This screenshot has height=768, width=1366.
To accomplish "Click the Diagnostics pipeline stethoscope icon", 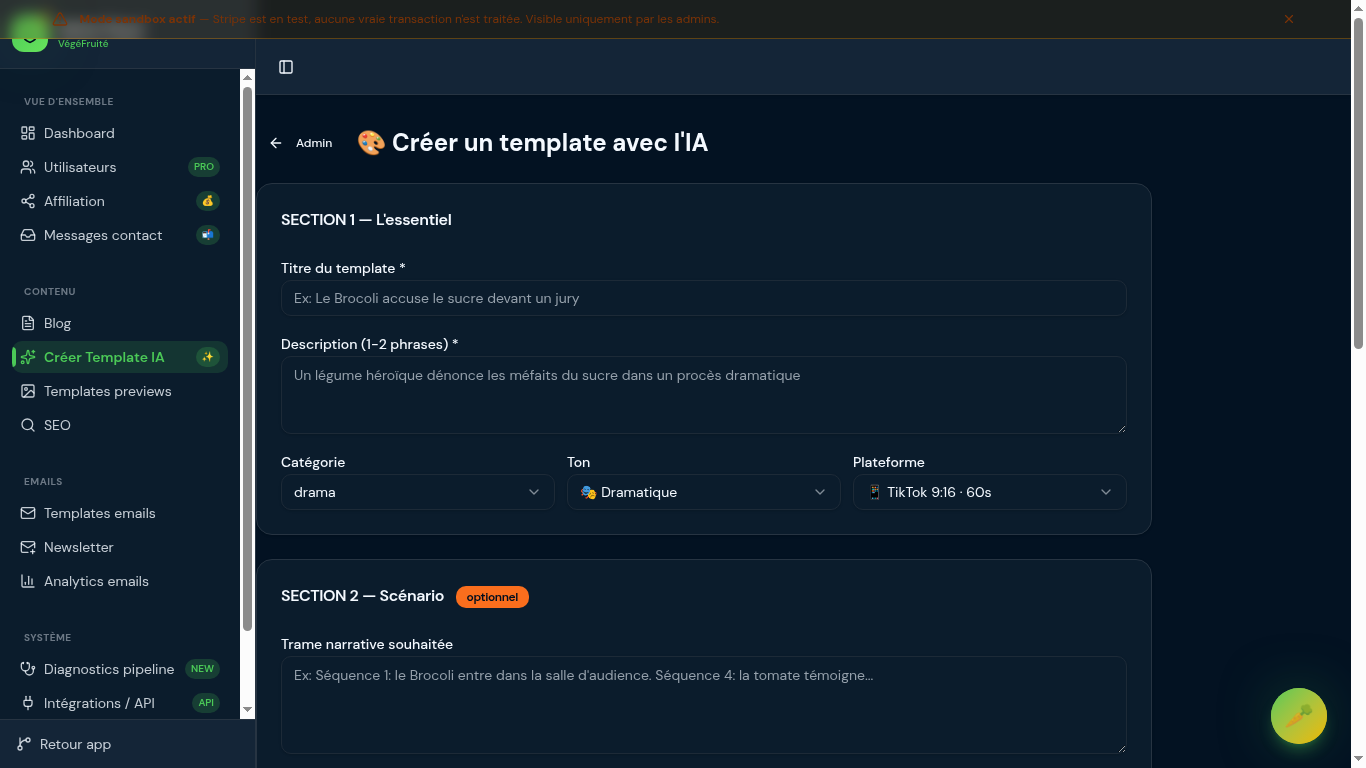I will click(28, 669).
